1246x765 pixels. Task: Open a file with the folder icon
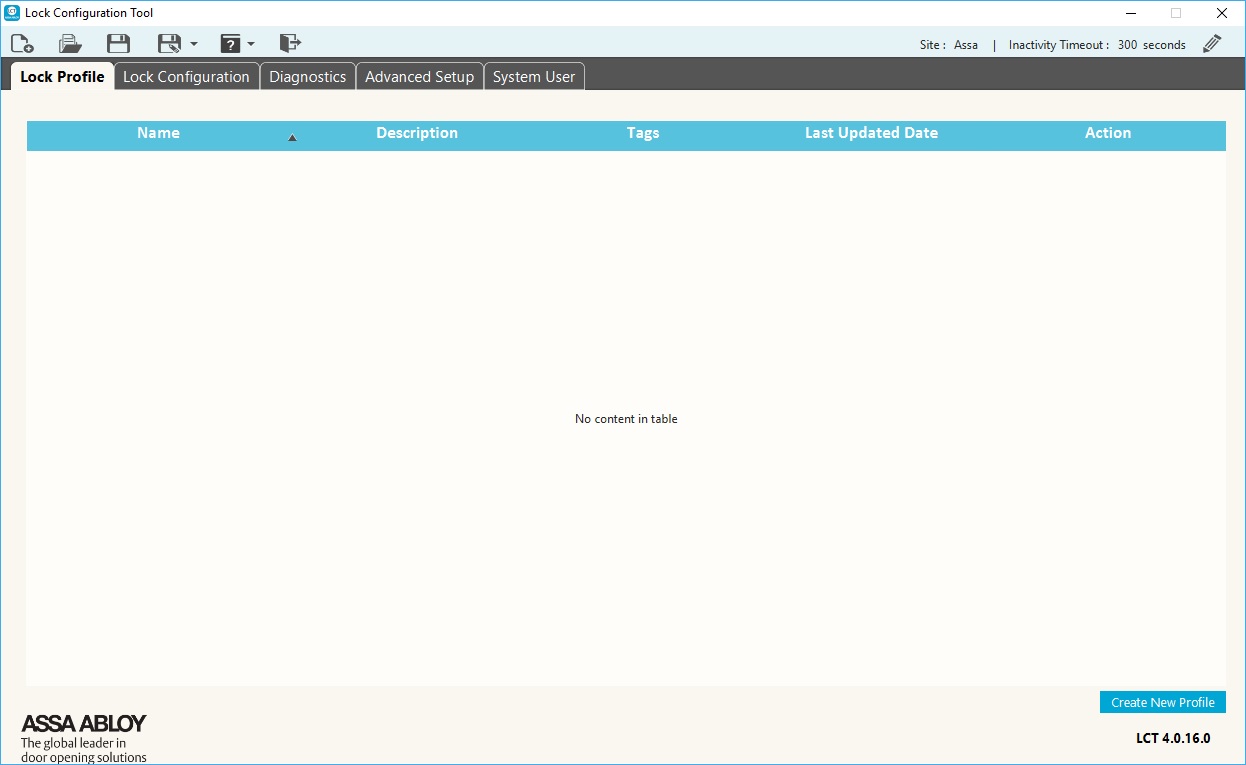[x=70, y=43]
